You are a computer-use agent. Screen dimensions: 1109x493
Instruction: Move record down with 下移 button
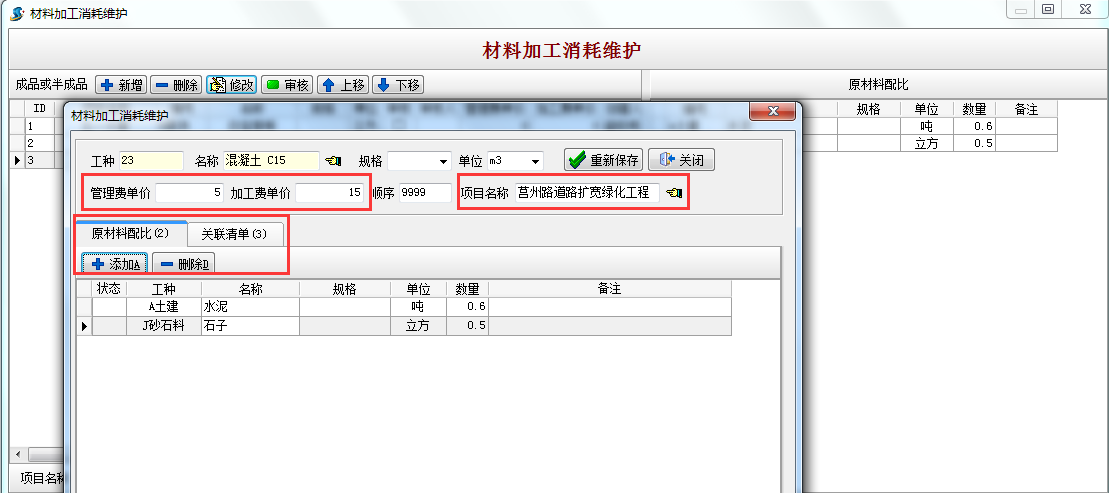(398, 85)
